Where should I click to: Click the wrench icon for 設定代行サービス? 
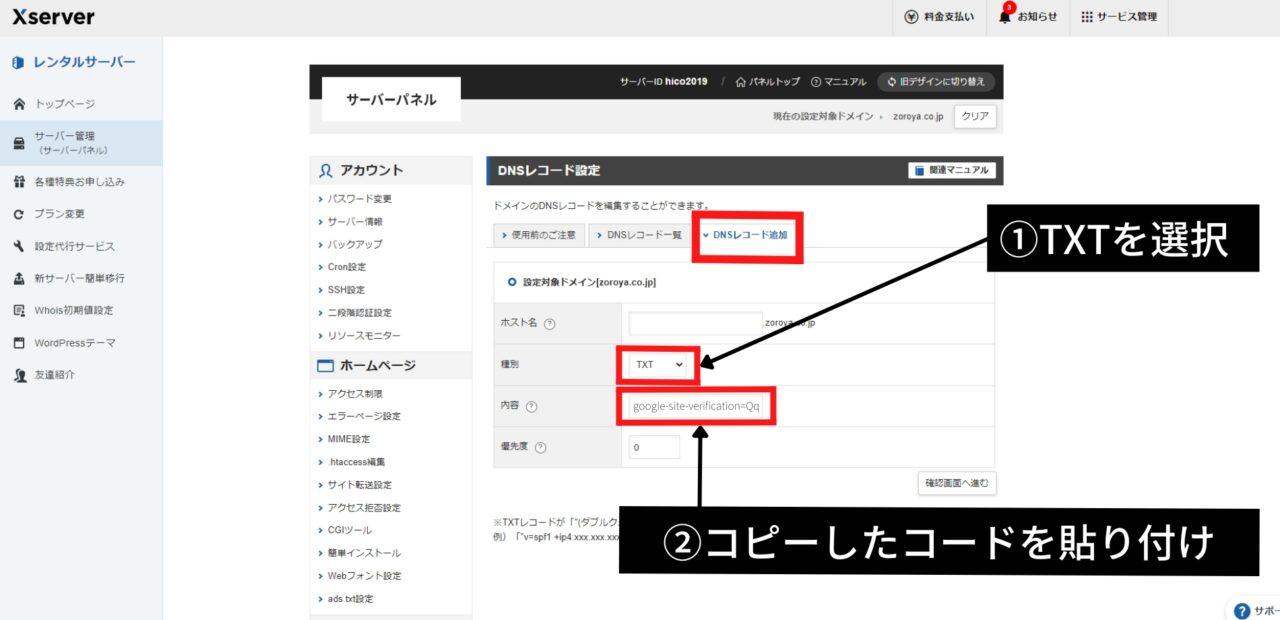(18, 246)
